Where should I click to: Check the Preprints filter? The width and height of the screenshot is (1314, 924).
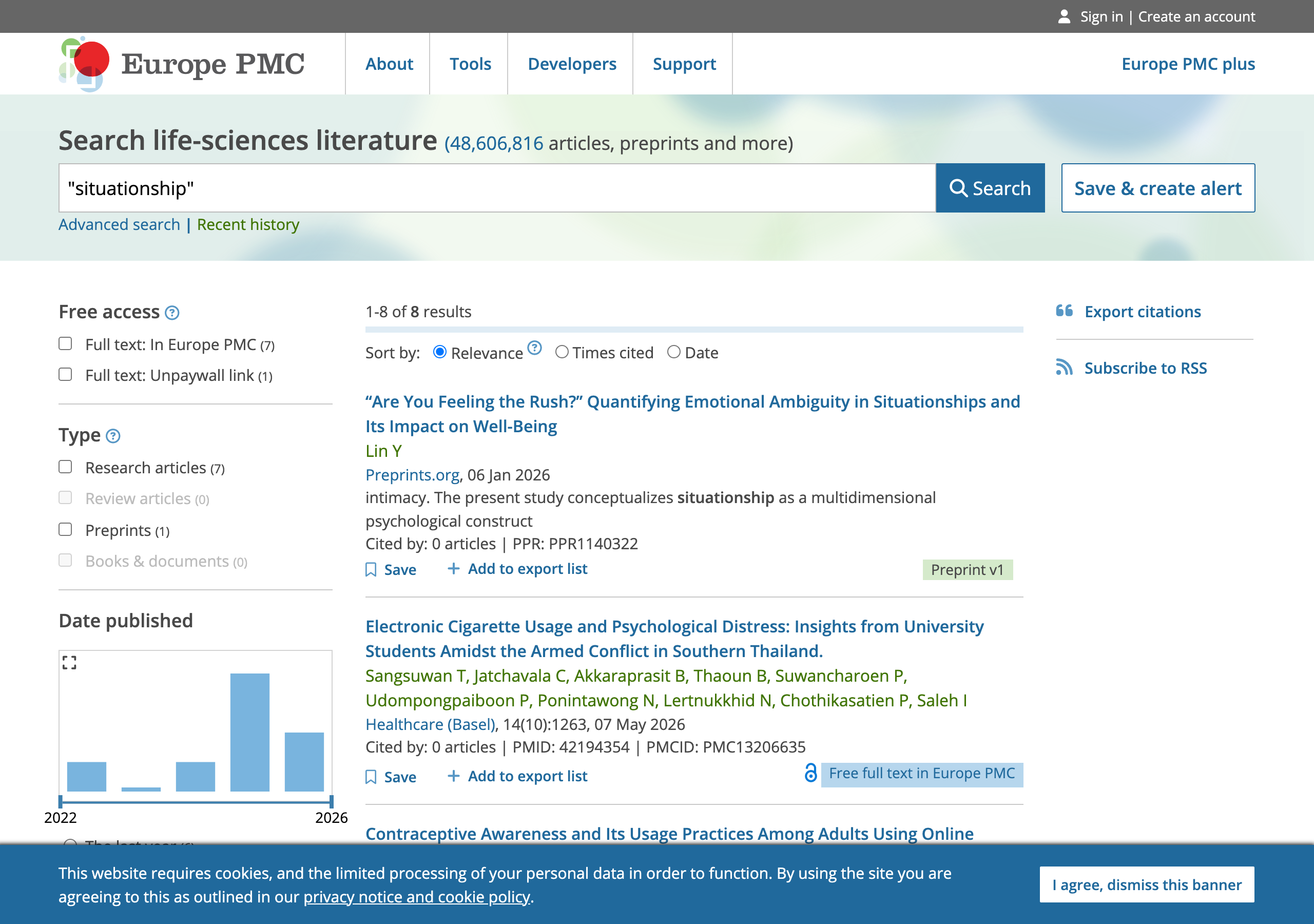click(65, 530)
